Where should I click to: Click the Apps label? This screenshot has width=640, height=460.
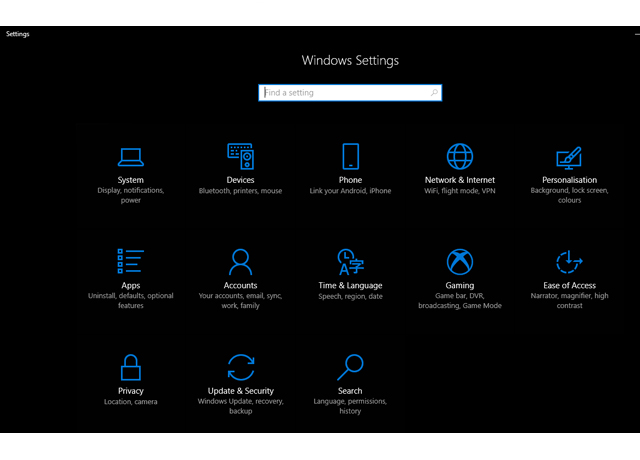tap(131, 285)
